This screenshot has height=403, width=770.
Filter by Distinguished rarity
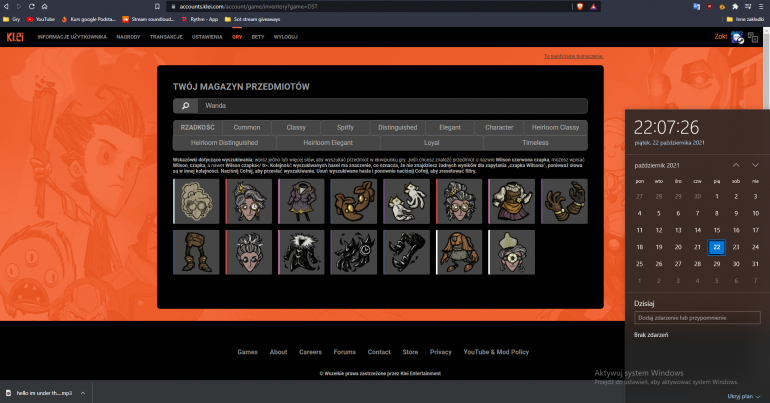click(397, 128)
